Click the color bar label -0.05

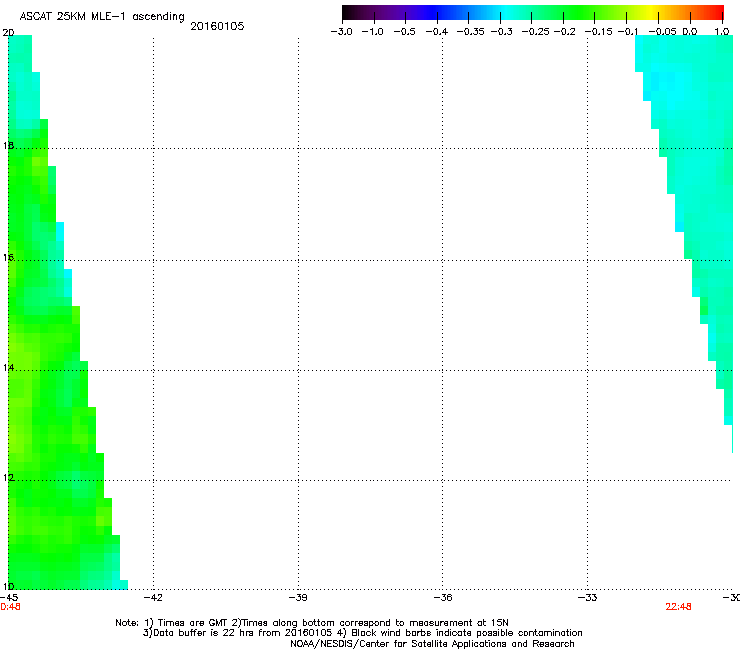[x=663, y=32]
